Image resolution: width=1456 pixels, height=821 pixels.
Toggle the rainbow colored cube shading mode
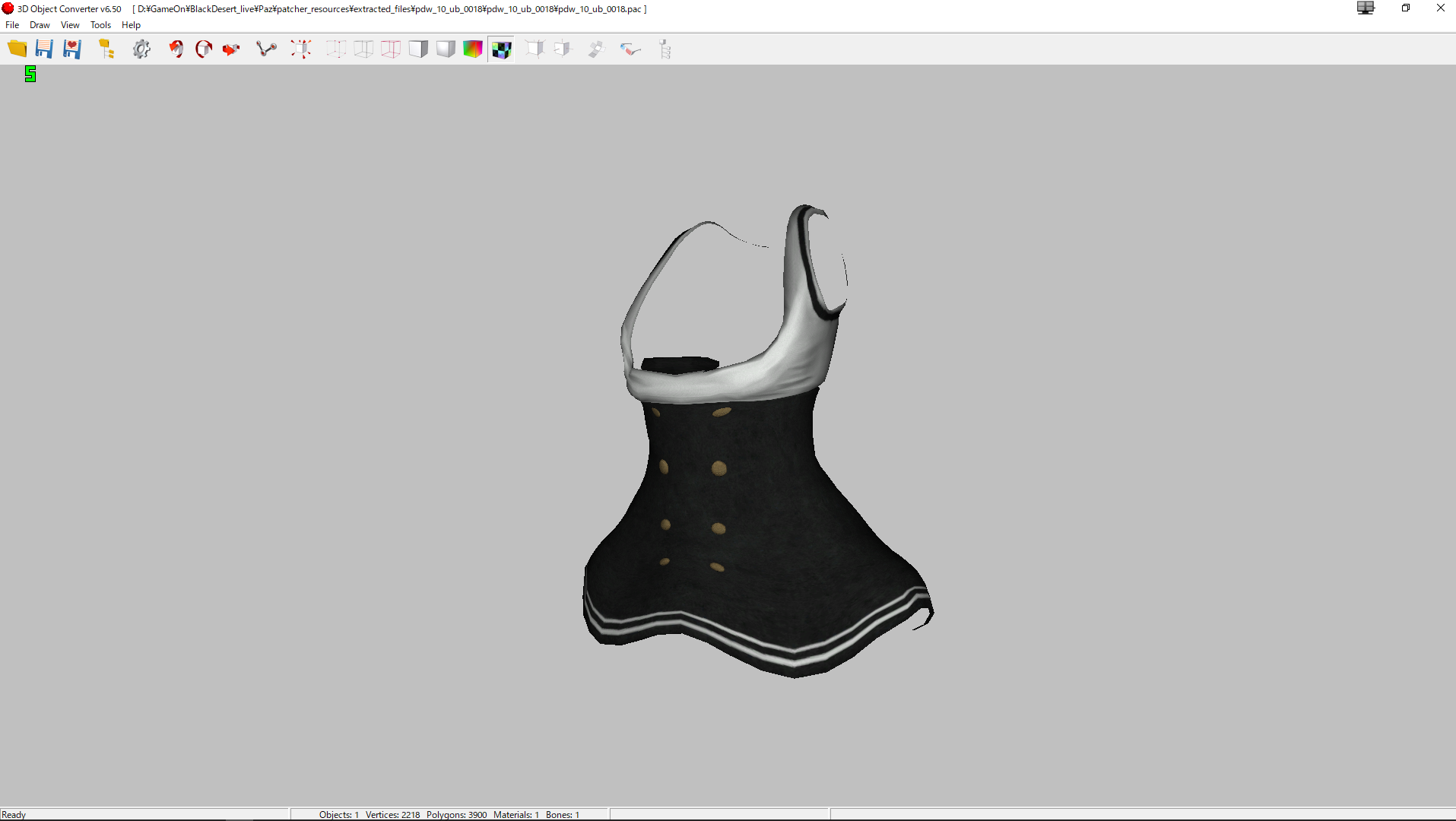(473, 49)
